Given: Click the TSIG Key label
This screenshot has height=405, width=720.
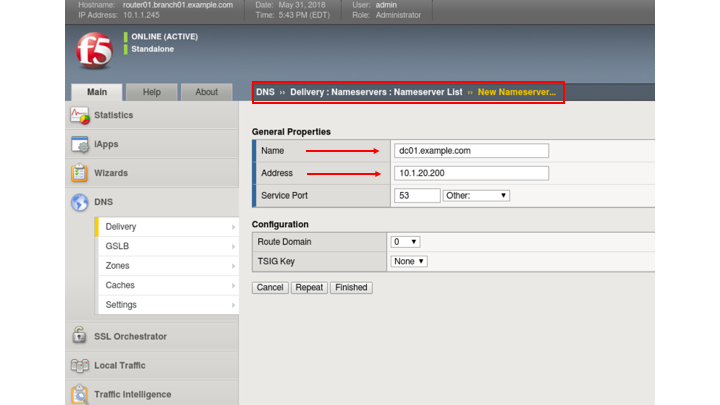Looking at the screenshot, I should 276,262.
